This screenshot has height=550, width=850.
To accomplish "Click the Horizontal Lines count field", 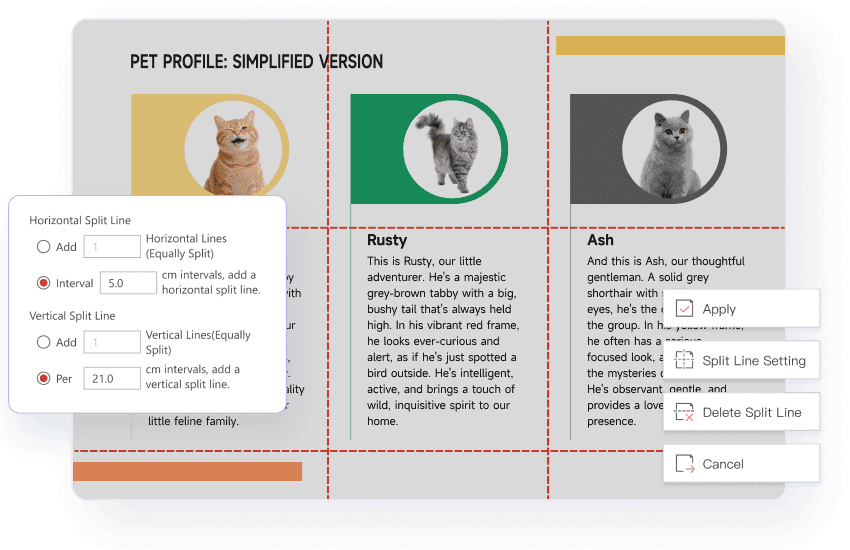I will [x=112, y=247].
